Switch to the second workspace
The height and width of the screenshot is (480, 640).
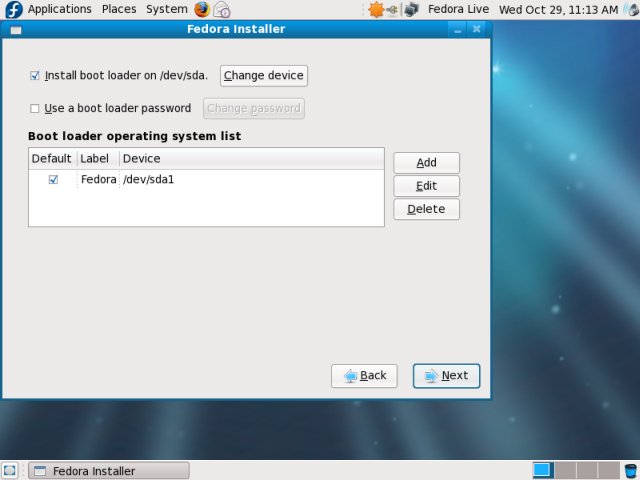coord(565,470)
